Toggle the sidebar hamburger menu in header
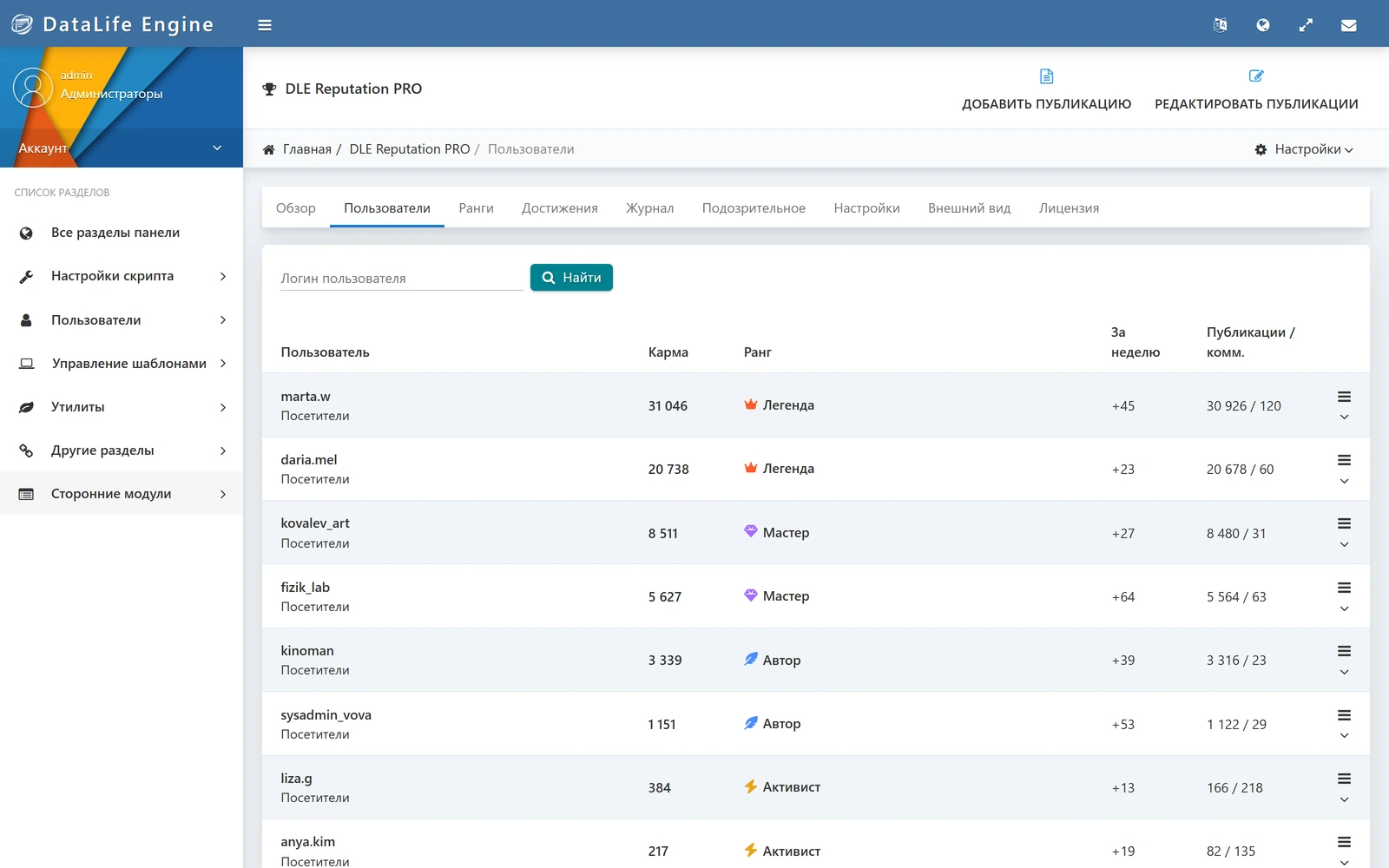Image resolution: width=1389 pixels, height=868 pixels. [x=265, y=25]
